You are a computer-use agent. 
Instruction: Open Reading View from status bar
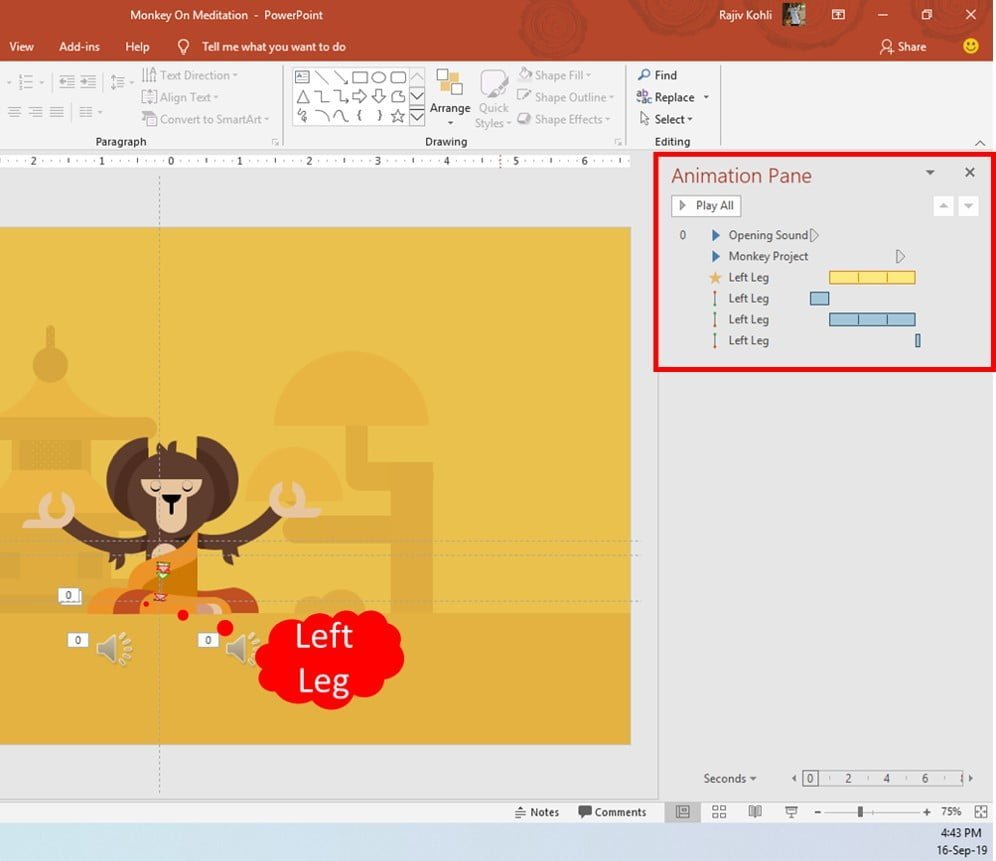pos(755,811)
